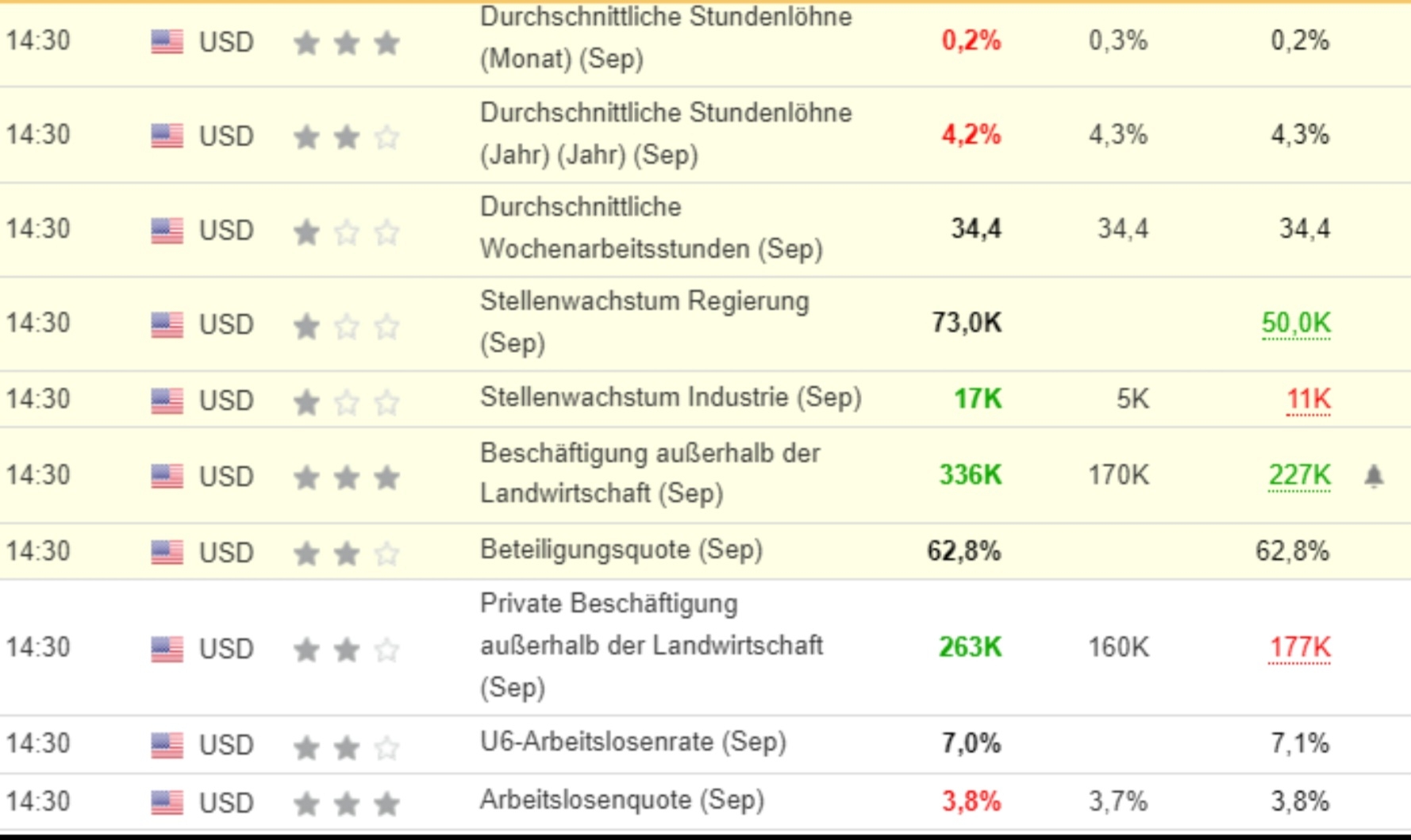Viewport: 1411px width, 840px height.
Task: Click the three-star importance rating for Arbeitslosenquote
Action: [x=346, y=804]
